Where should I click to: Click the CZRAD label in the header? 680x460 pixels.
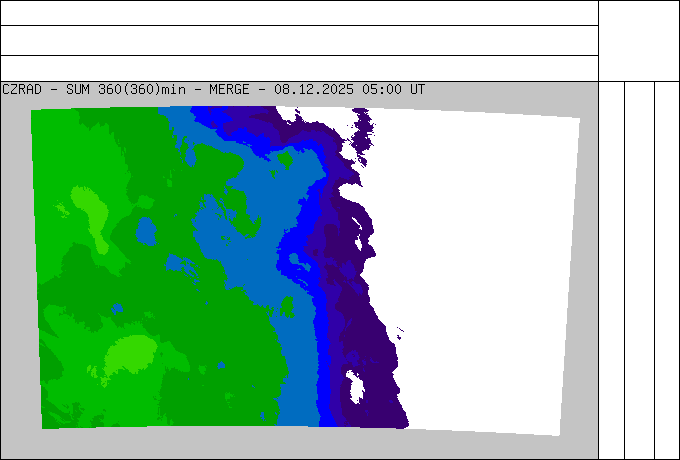pos(21,89)
